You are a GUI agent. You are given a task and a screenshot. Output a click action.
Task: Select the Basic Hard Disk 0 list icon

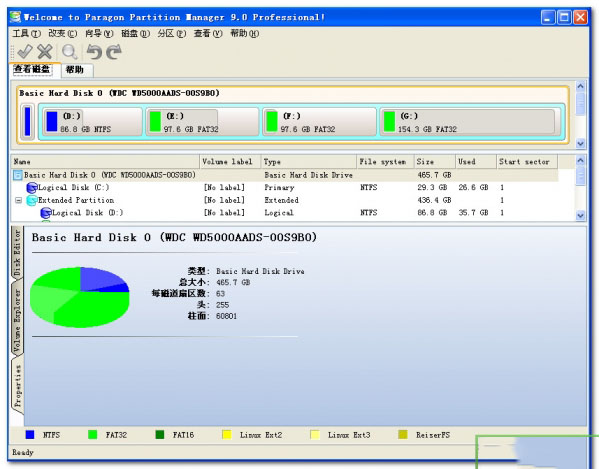tap(18, 175)
